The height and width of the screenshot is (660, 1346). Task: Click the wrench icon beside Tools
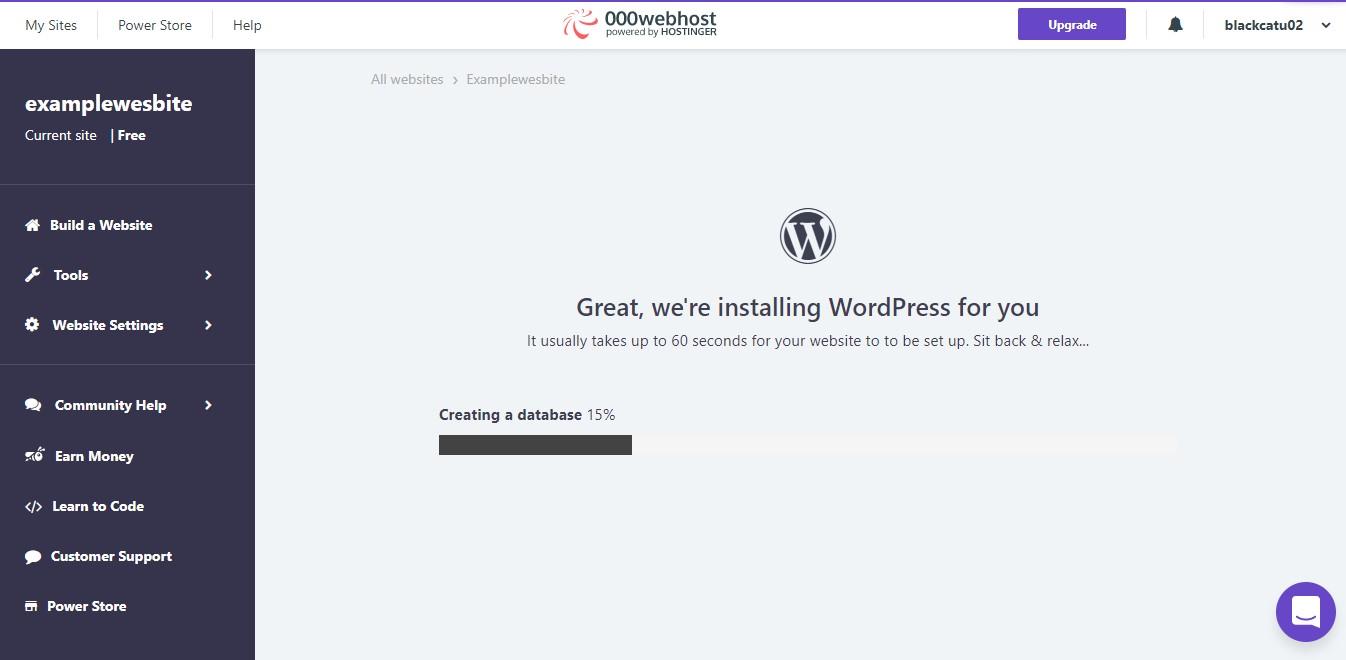click(32, 275)
